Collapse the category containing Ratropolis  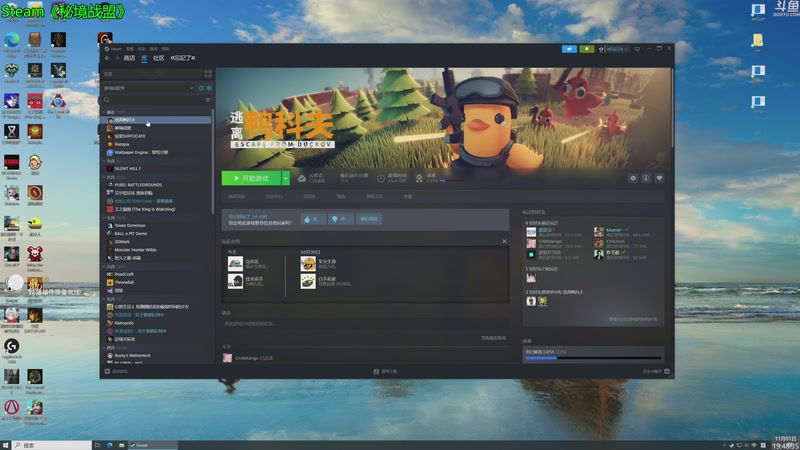coord(104,299)
